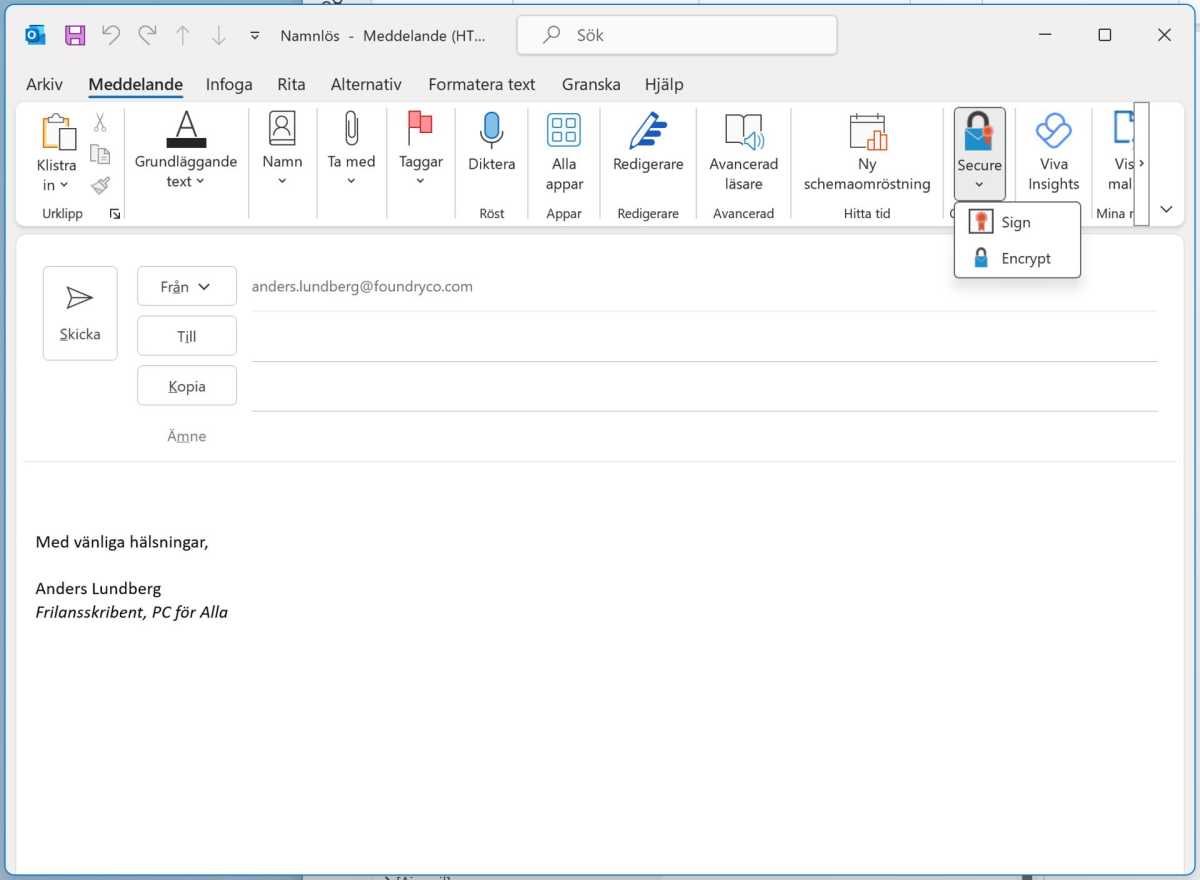
Task: Start dictation with the Diktera microphone
Action: tap(491, 144)
